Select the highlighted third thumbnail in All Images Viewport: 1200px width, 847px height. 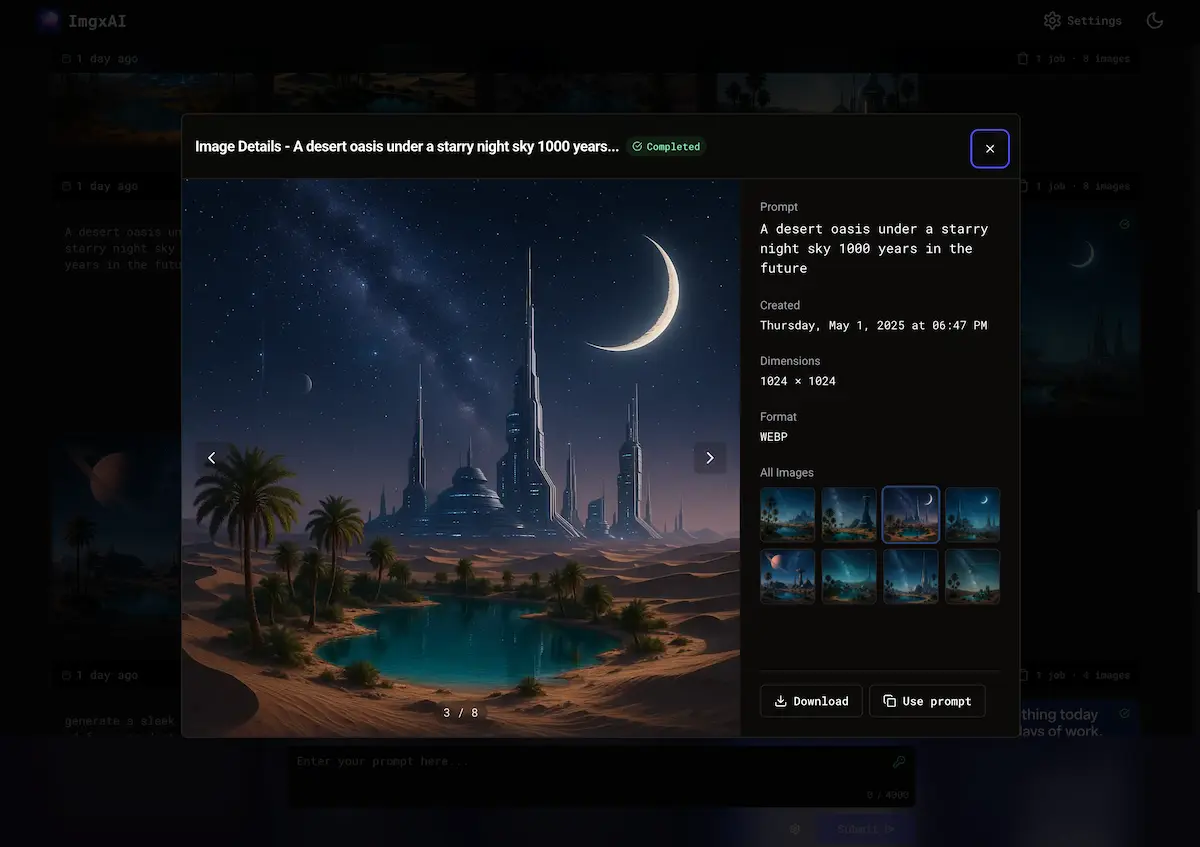pos(911,515)
